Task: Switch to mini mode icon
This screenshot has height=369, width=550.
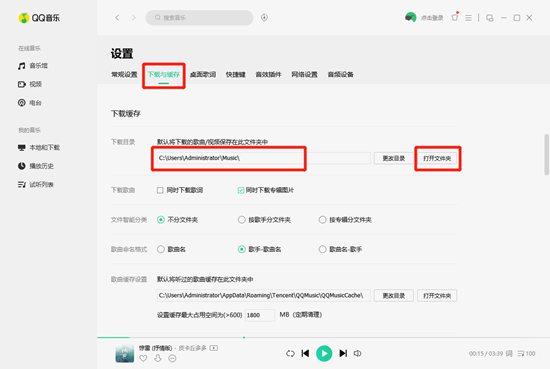Action: 490,18
